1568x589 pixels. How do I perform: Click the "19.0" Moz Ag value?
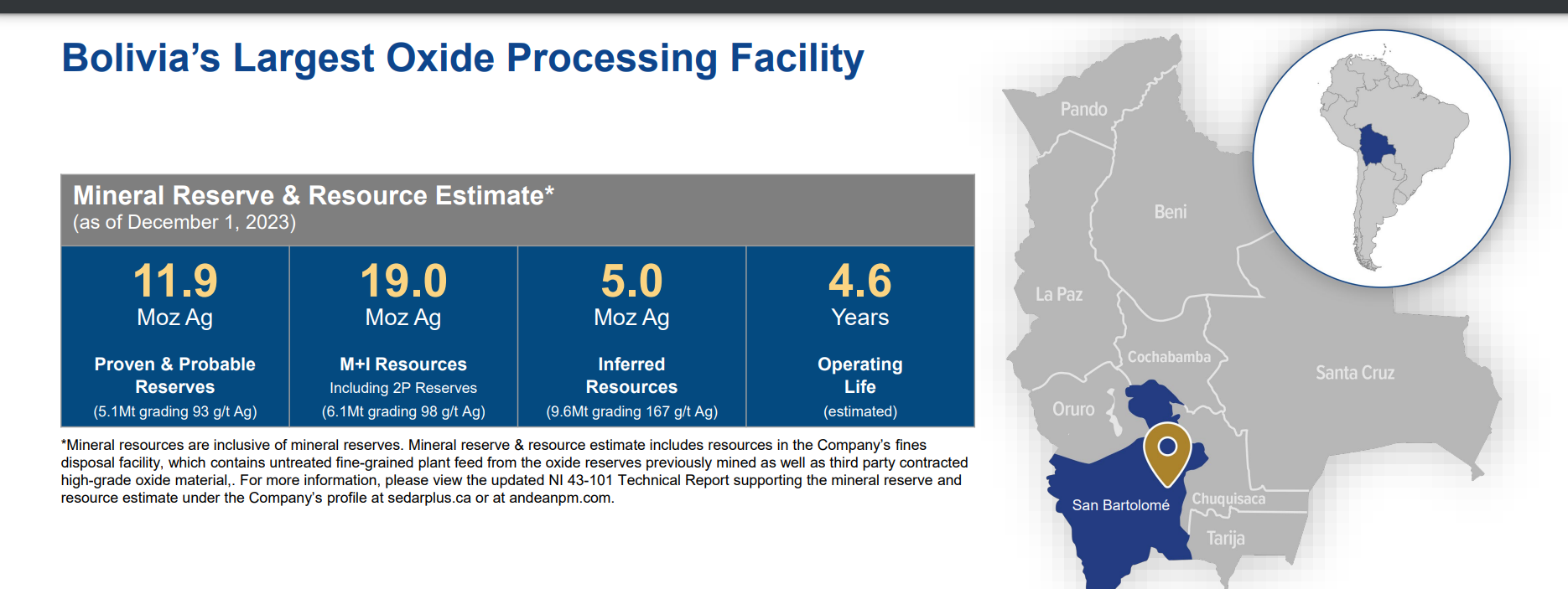click(403, 281)
